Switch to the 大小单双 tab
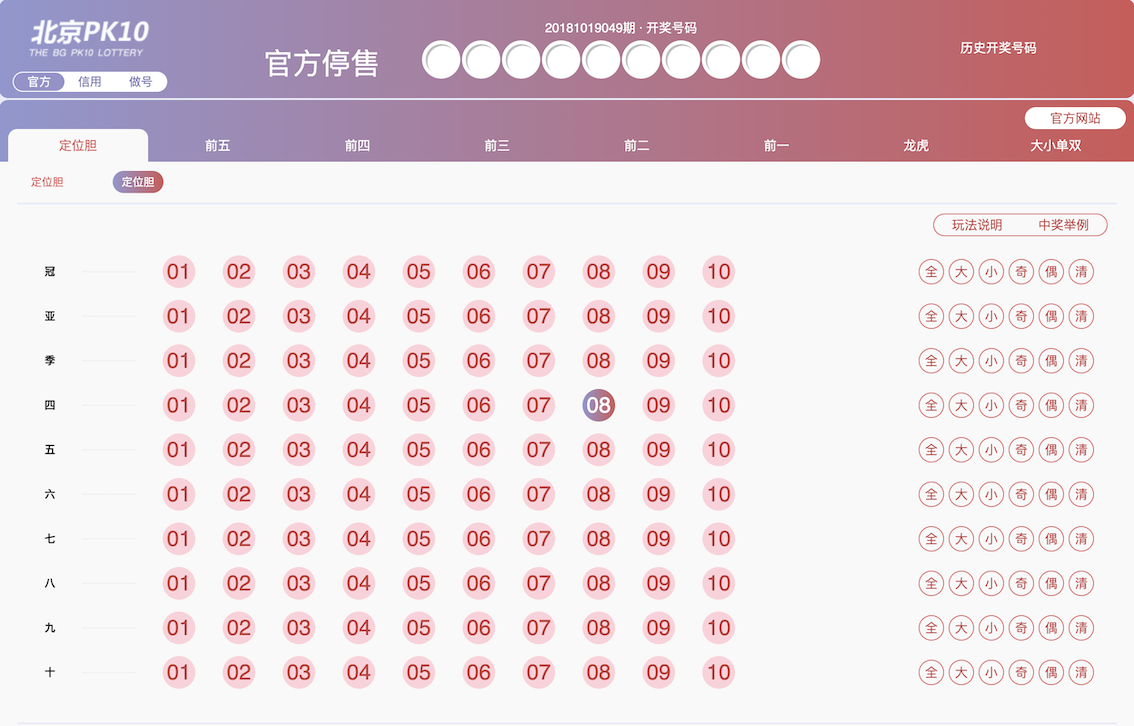The width and height of the screenshot is (1134, 726). (1055, 145)
